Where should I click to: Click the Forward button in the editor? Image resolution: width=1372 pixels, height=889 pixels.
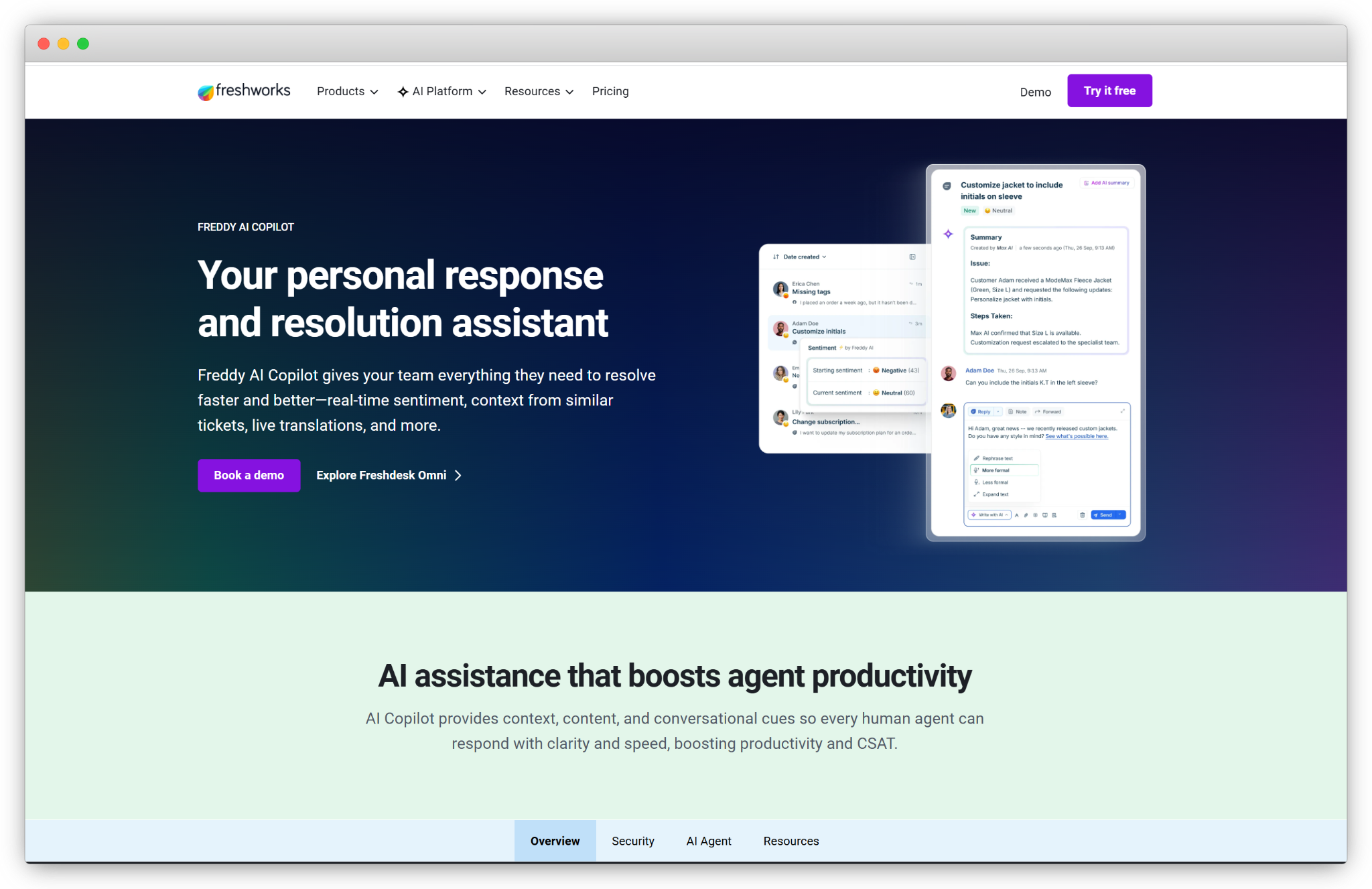pyautogui.click(x=1048, y=412)
